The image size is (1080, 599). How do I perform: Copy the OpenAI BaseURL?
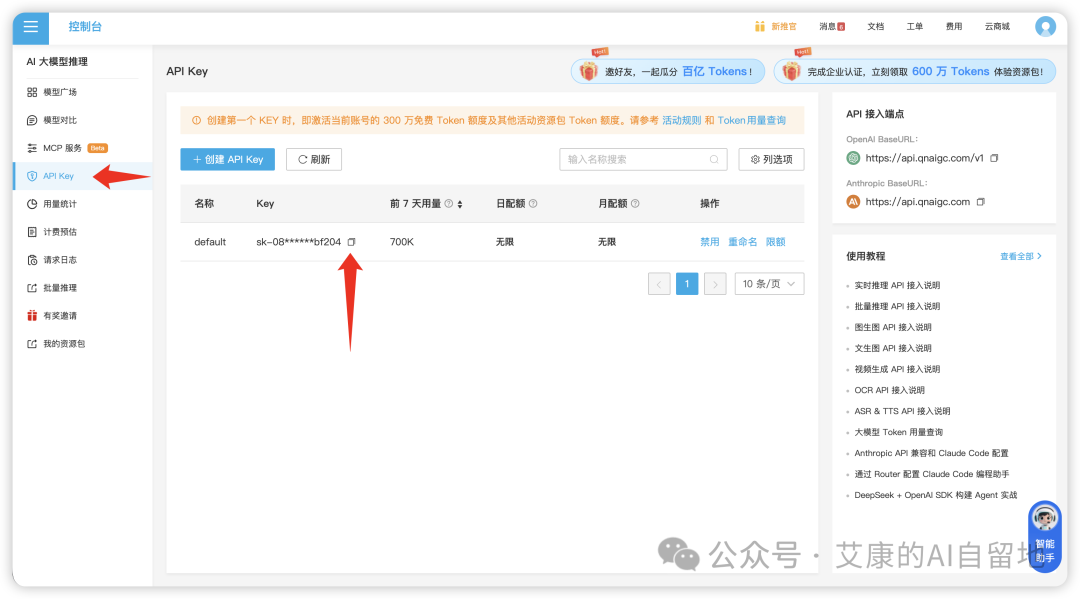point(994,158)
